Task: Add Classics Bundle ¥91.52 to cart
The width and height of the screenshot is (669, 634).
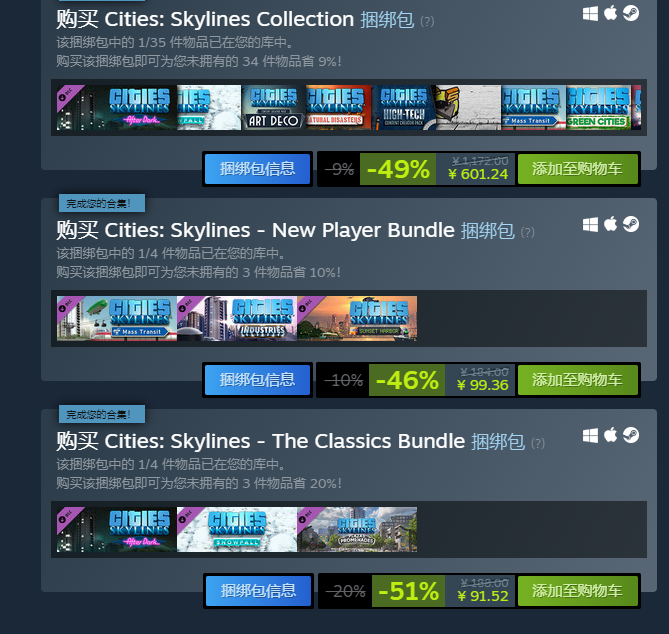Action: pos(578,591)
